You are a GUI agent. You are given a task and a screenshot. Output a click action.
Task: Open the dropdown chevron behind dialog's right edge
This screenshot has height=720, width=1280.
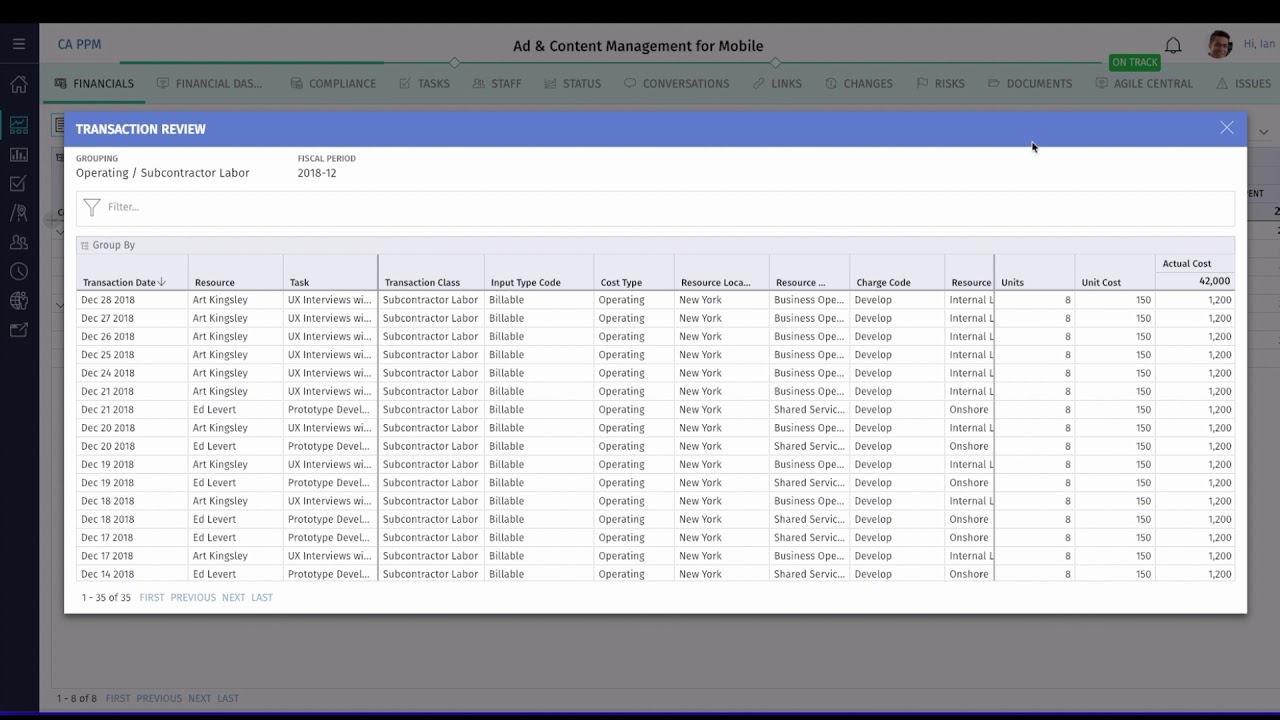pos(1263,132)
